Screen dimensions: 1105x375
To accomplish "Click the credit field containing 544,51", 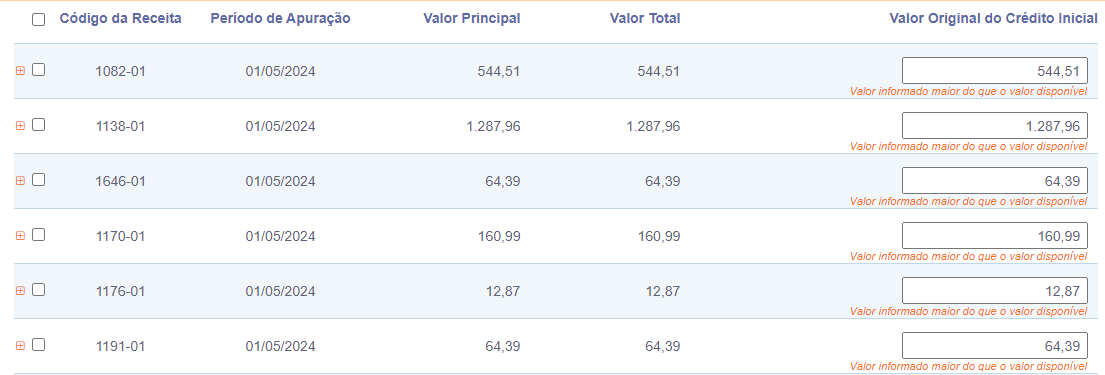I will tap(995, 70).
